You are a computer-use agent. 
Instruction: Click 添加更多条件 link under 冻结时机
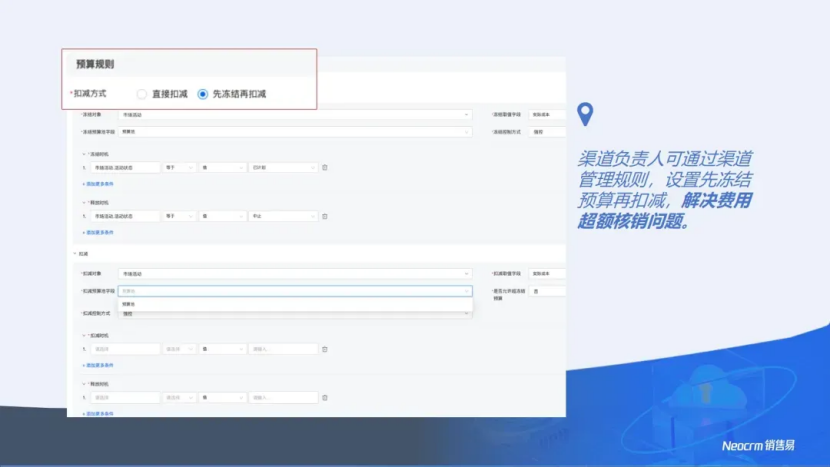(98, 184)
